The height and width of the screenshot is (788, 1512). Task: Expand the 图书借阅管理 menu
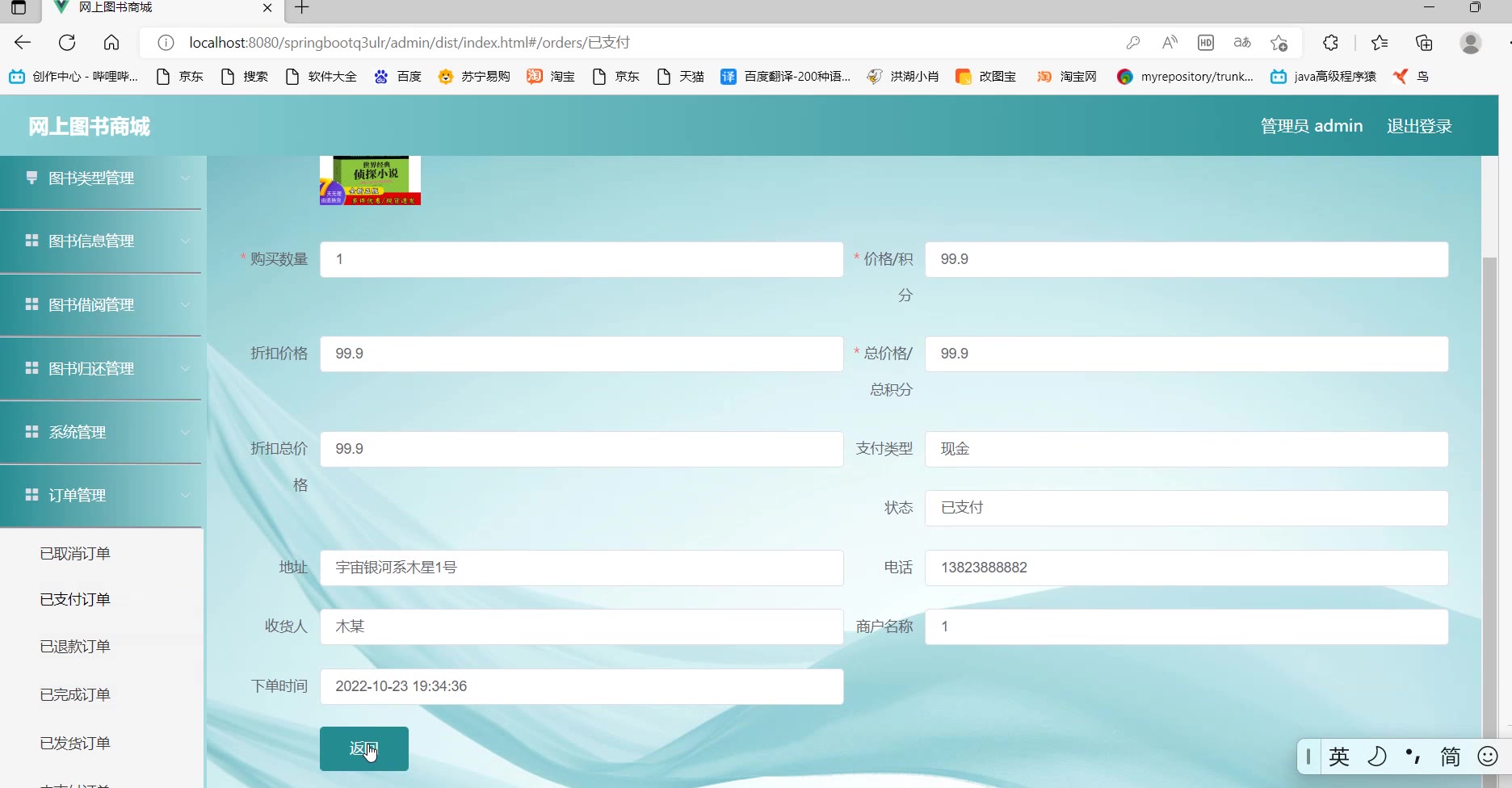coord(101,305)
